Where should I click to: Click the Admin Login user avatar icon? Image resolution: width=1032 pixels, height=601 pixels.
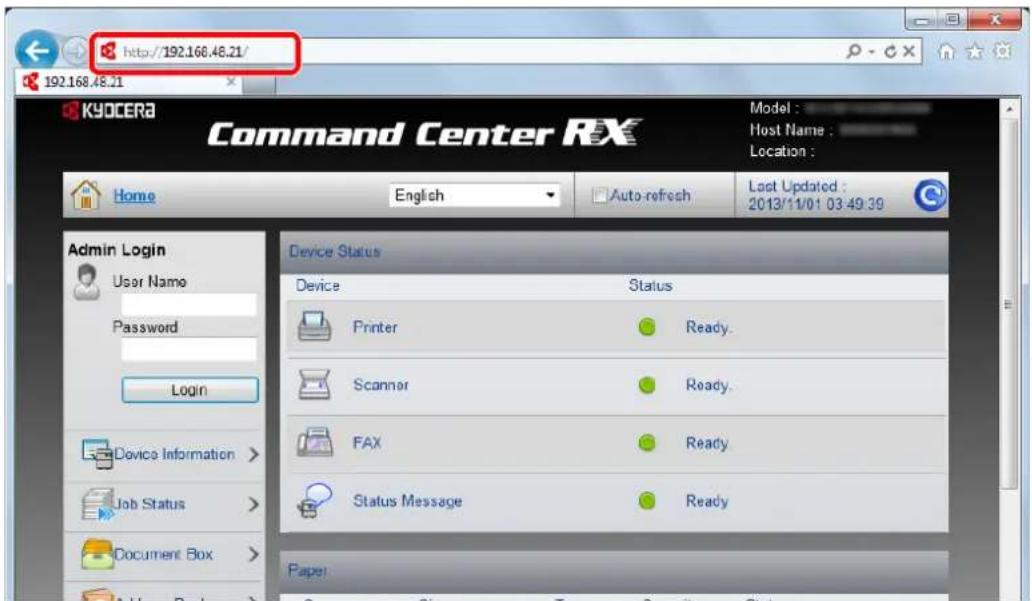86,282
